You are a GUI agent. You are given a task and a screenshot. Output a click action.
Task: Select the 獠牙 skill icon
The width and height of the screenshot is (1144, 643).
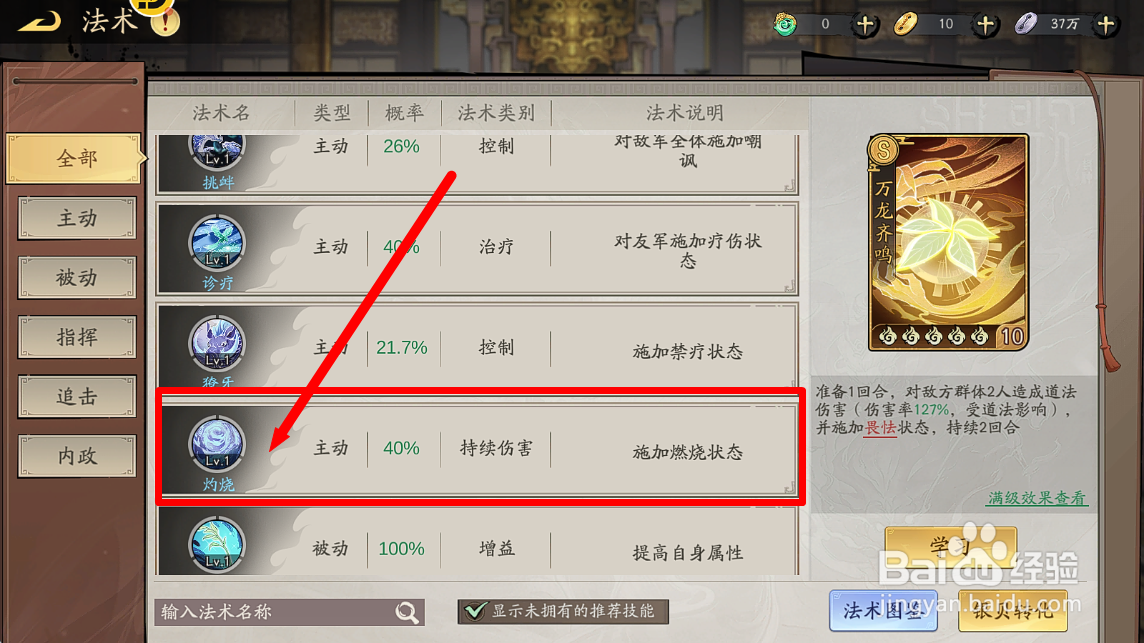coord(217,344)
